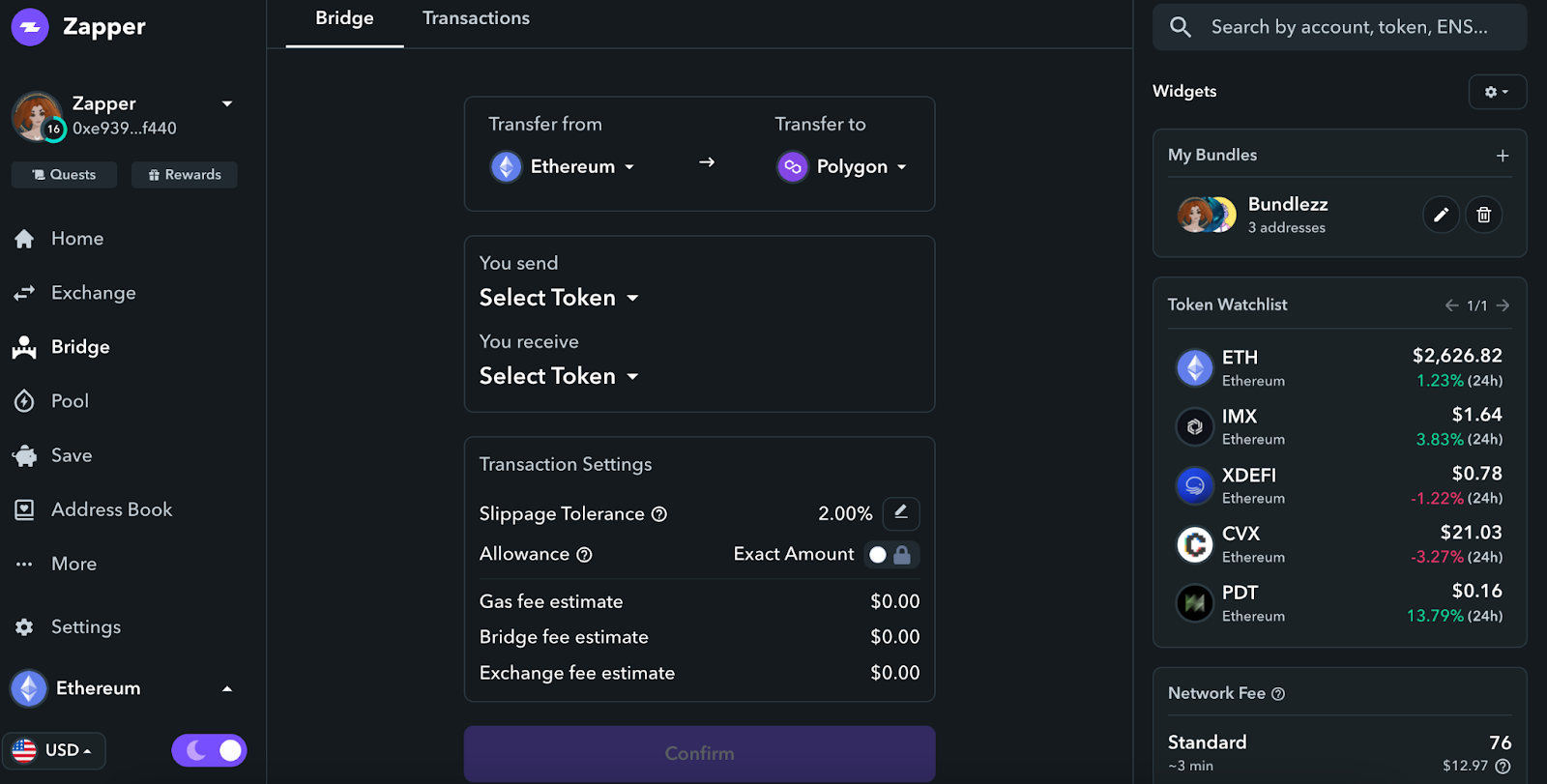The height and width of the screenshot is (784, 1547).
Task: Add a new bundle with plus icon
Action: (x=1503, y=156)
